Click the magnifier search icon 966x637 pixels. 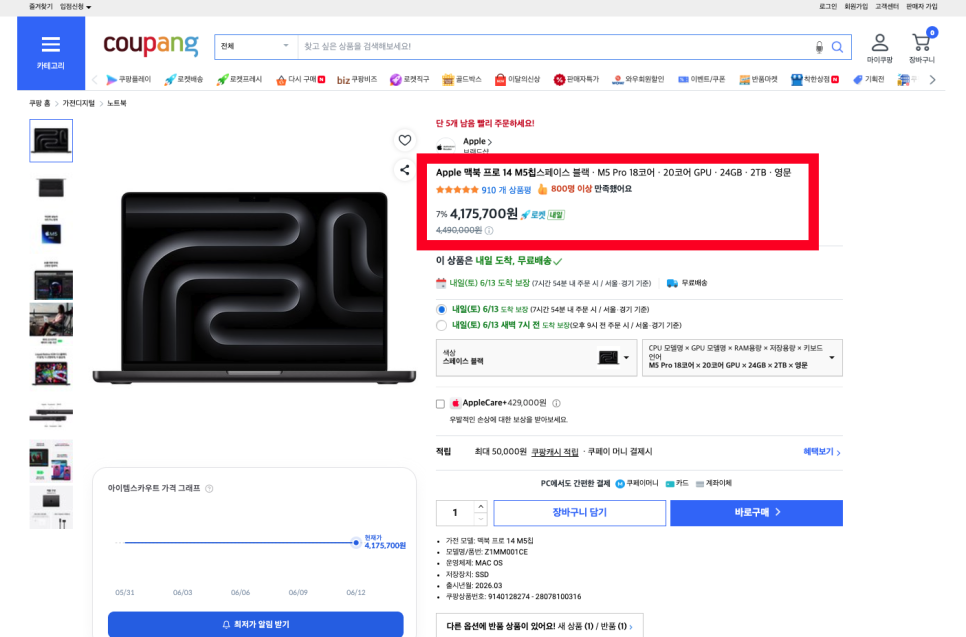coord(837,47)
